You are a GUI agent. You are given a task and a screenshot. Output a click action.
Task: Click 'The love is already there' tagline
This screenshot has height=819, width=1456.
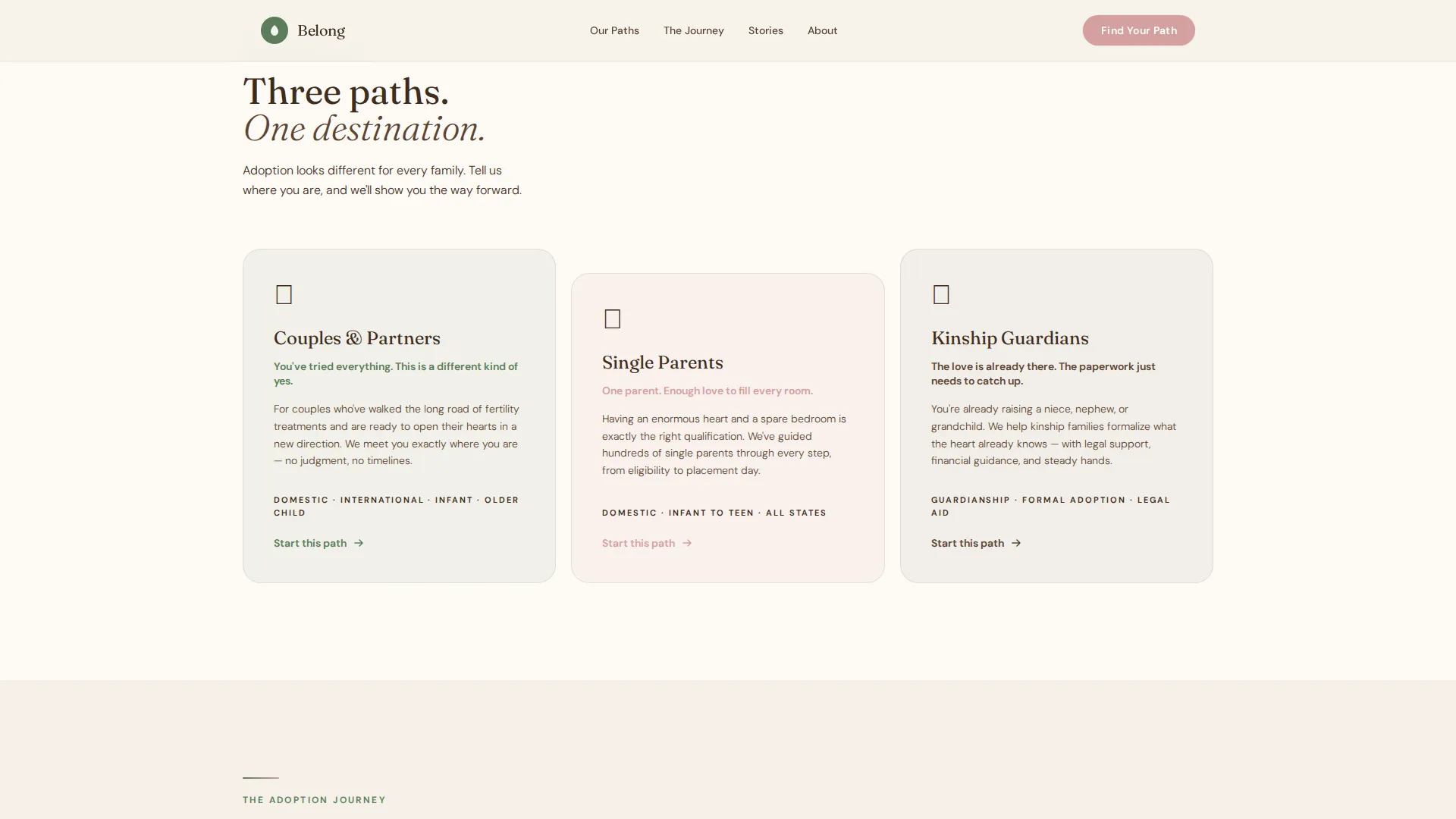[1043, 373]
